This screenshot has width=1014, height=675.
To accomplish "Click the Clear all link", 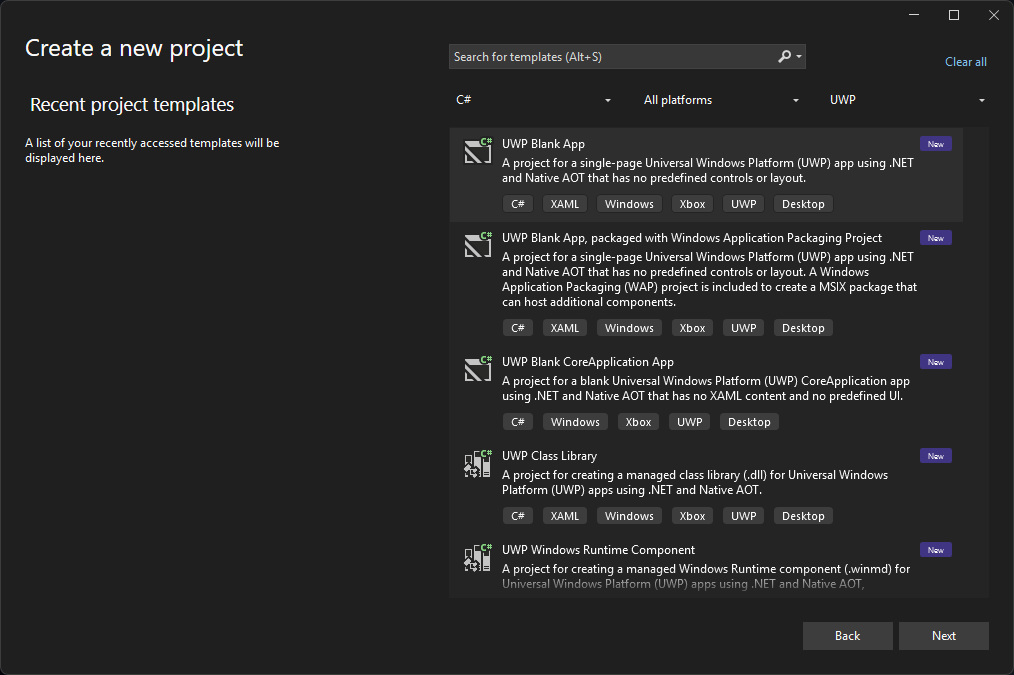I will click(965, 61).
